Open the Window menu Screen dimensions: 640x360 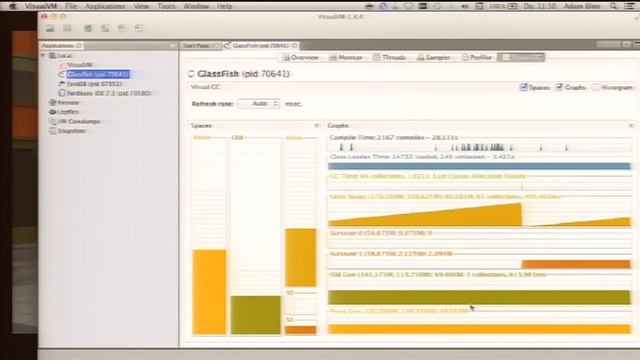(x=196, y=6)
